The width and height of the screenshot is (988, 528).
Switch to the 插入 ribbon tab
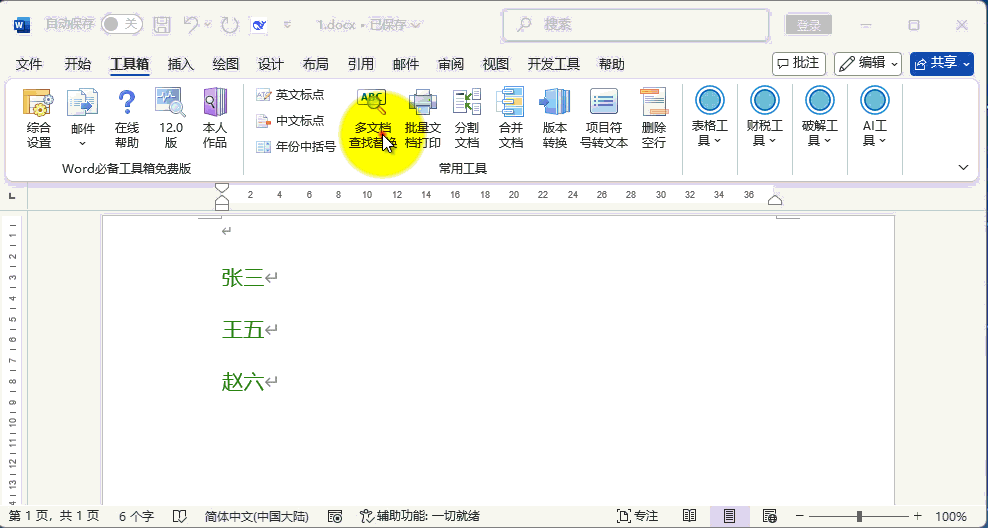(x=181, y=64)
